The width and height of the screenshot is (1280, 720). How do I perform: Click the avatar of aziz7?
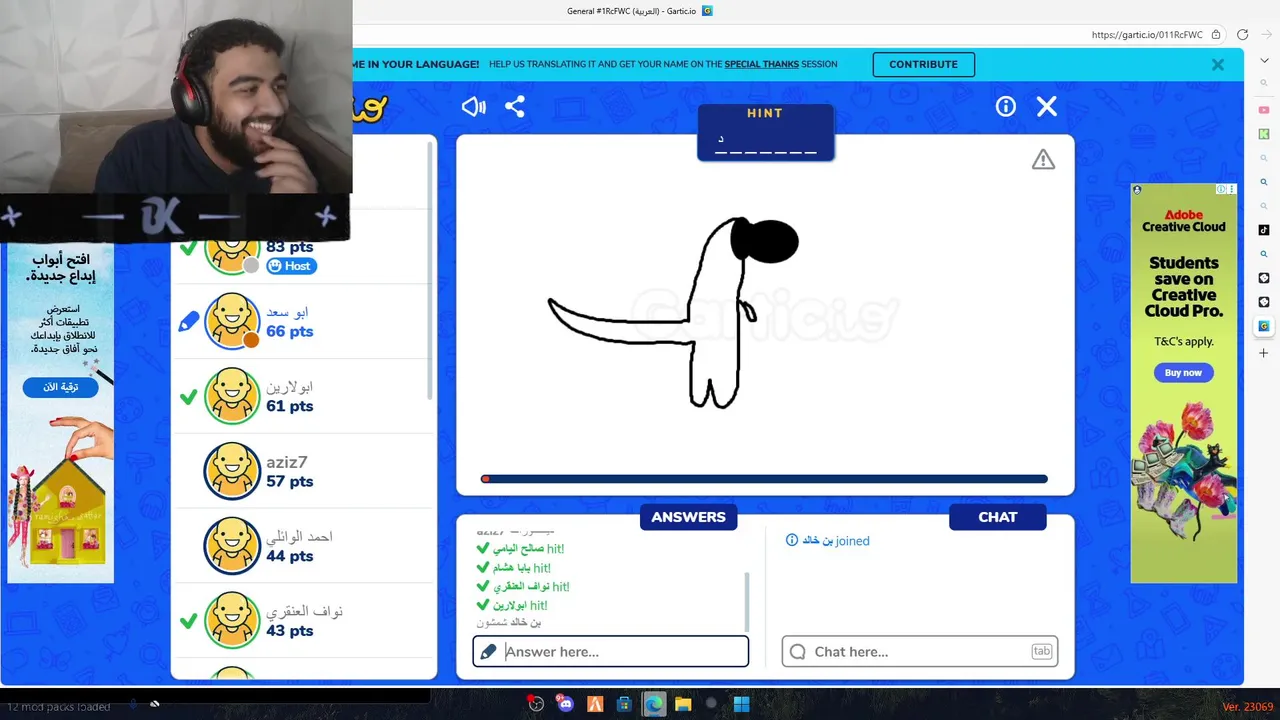tap(232, 471)
